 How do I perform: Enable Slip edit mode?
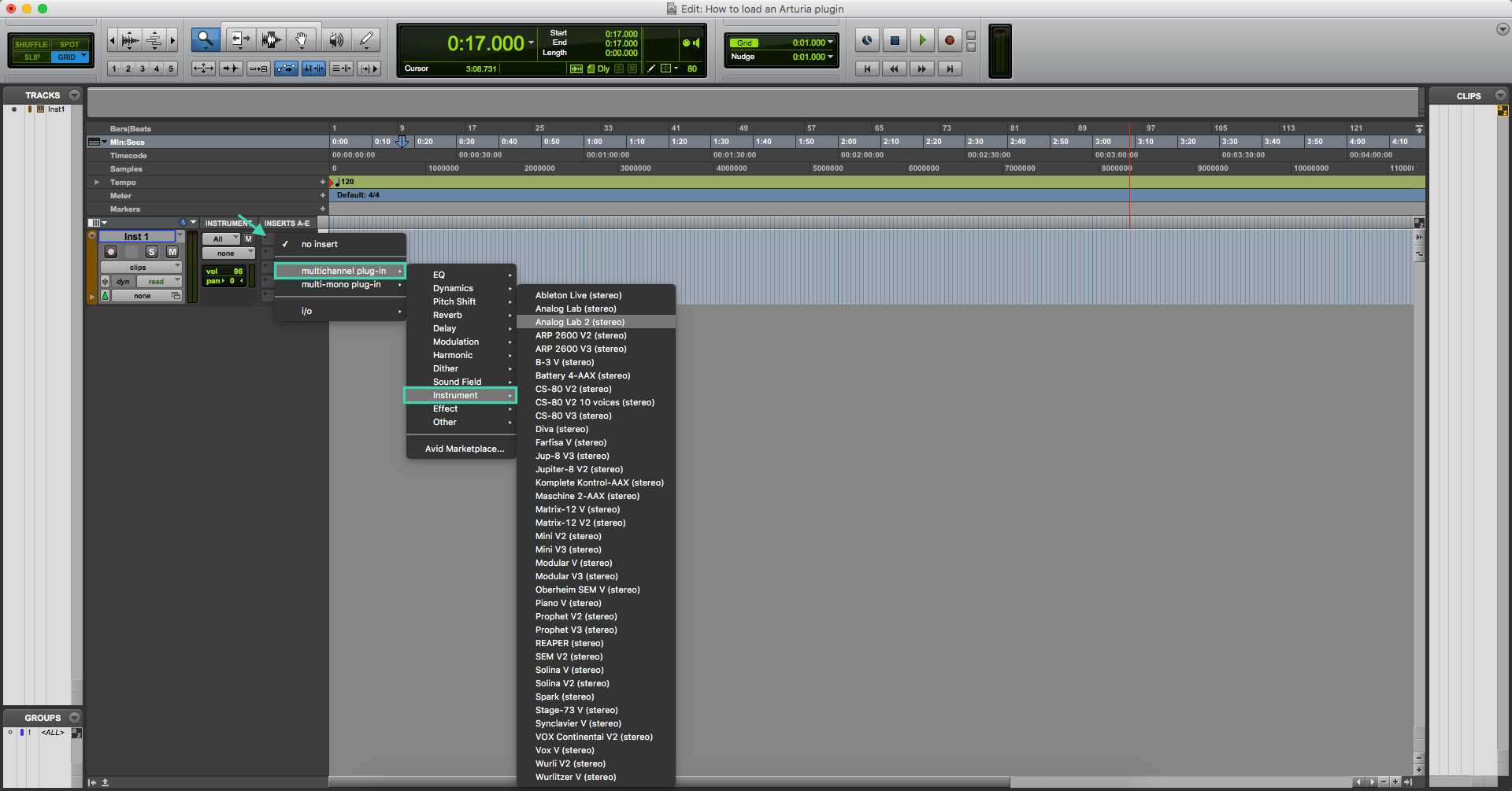pos(31,57)
